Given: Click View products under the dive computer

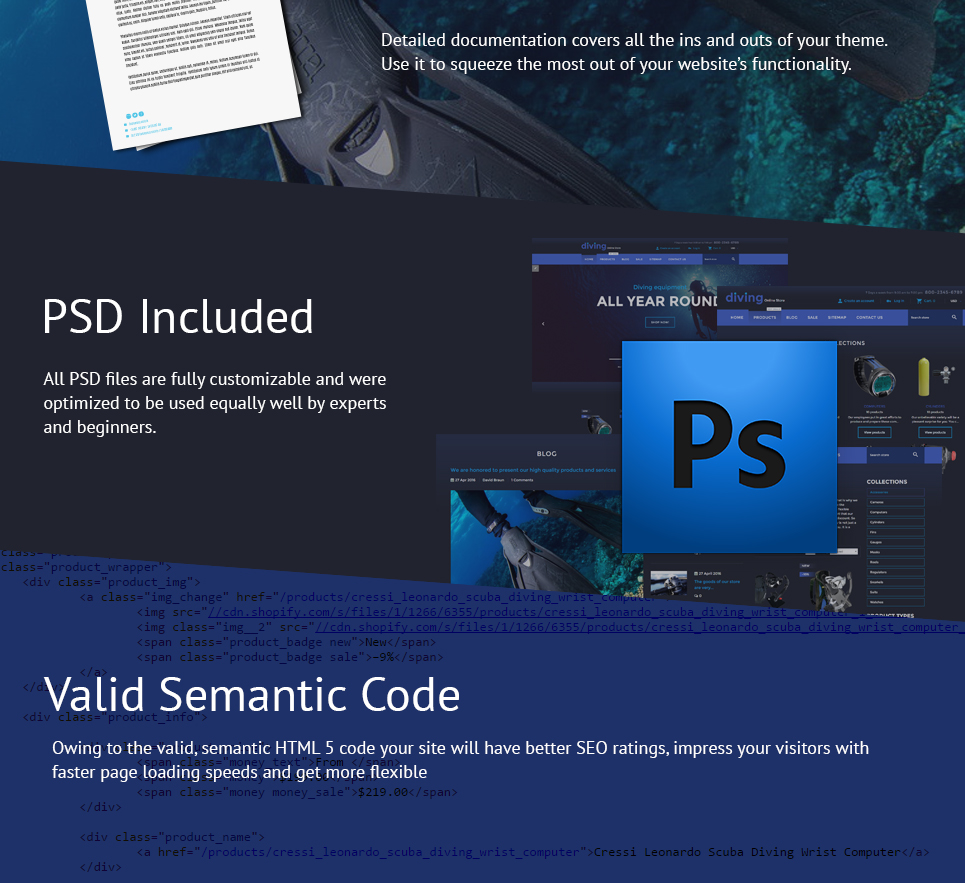Looking at the screenshot, I should pos(875,433).
